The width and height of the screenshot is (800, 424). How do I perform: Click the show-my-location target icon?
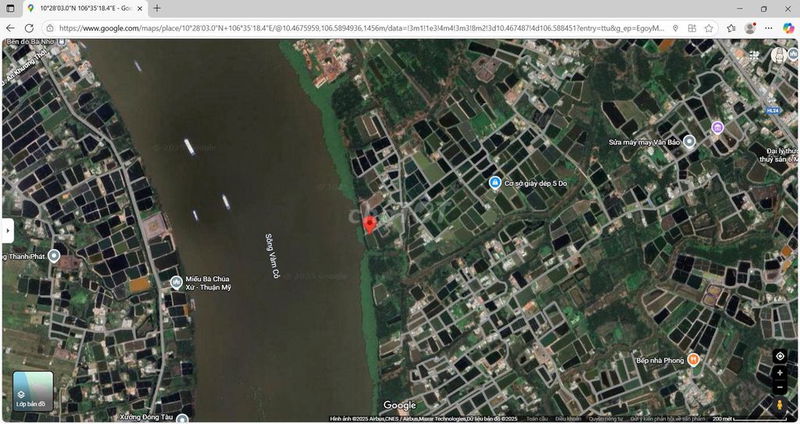coord(780,356)
